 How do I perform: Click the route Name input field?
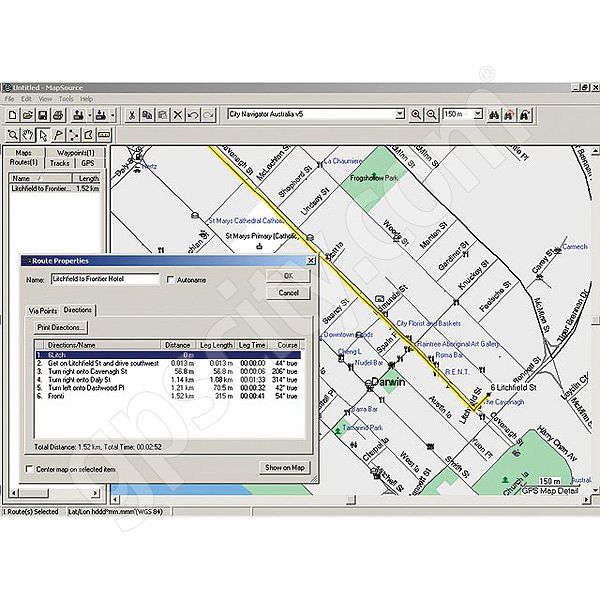[x=105, y=280]
